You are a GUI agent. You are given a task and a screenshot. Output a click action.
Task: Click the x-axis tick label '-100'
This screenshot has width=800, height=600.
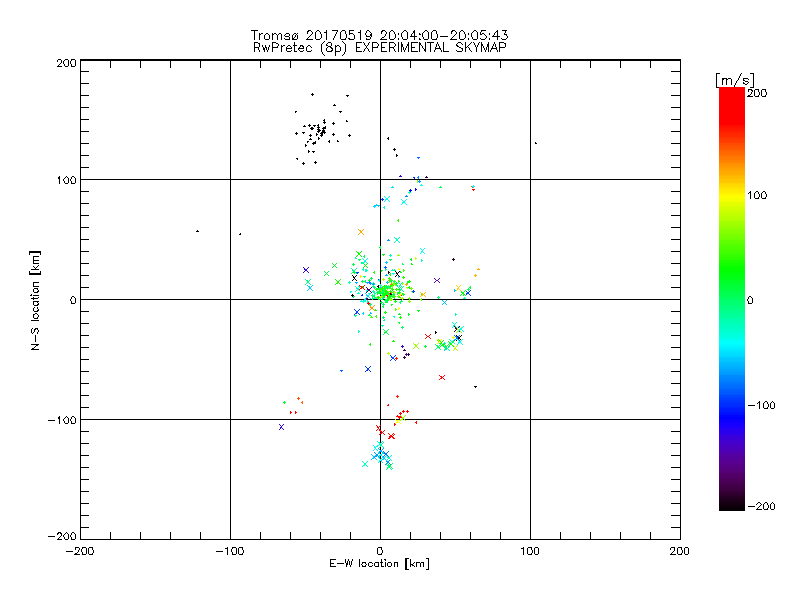point(230,551)
